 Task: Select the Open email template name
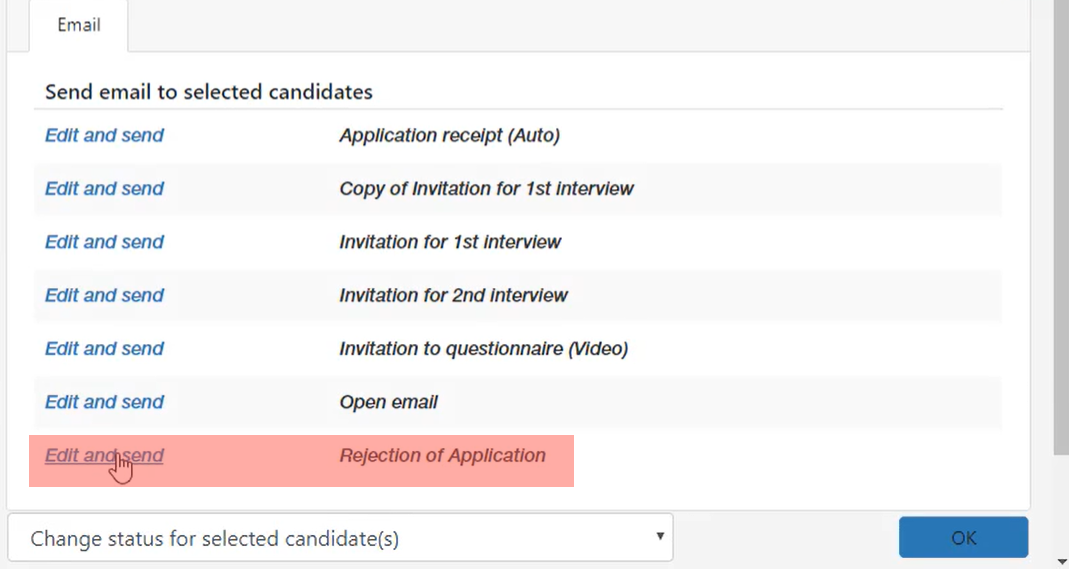click(x=389, y=402)
